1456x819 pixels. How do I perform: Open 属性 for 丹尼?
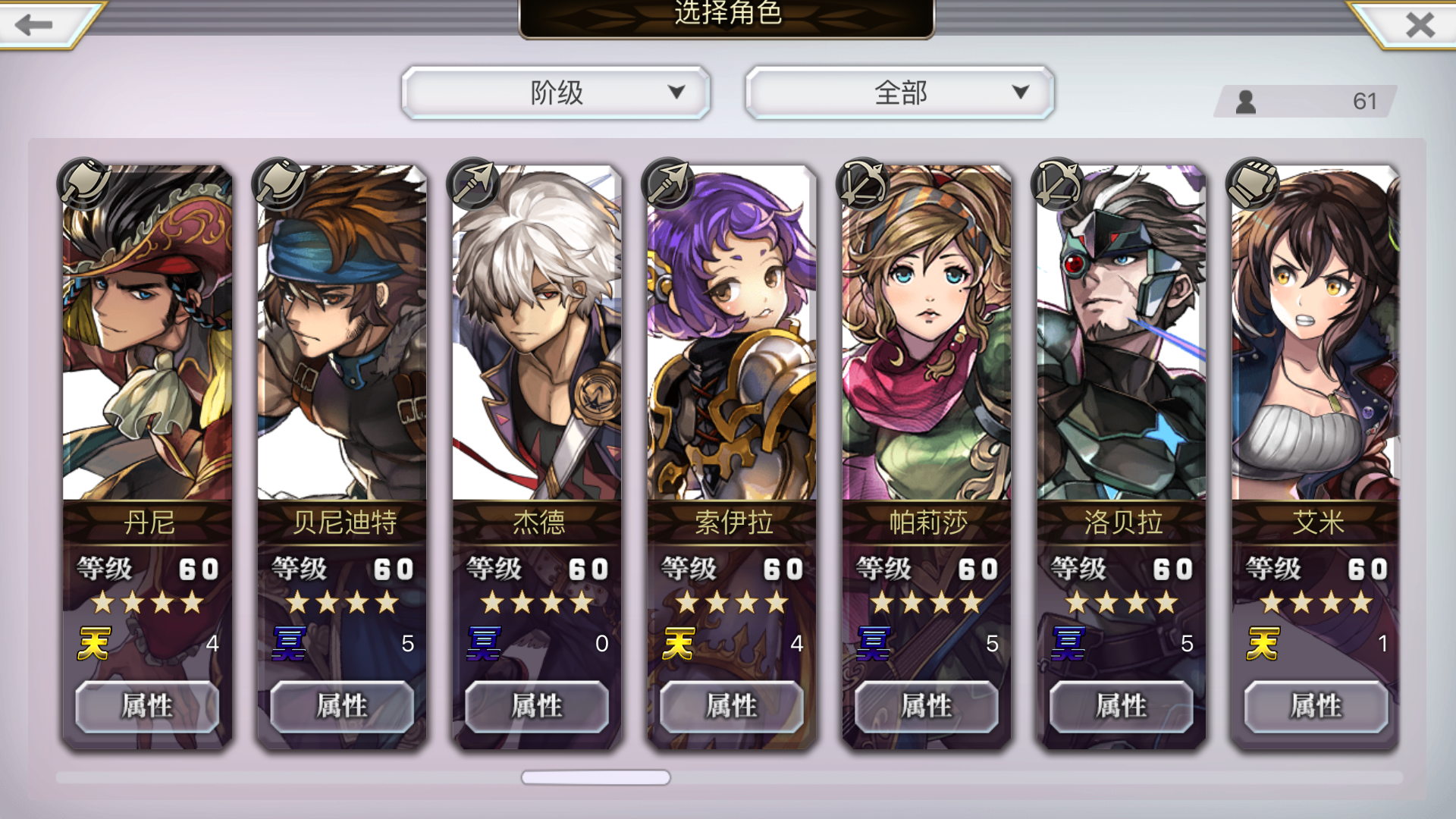click(147, 706)
